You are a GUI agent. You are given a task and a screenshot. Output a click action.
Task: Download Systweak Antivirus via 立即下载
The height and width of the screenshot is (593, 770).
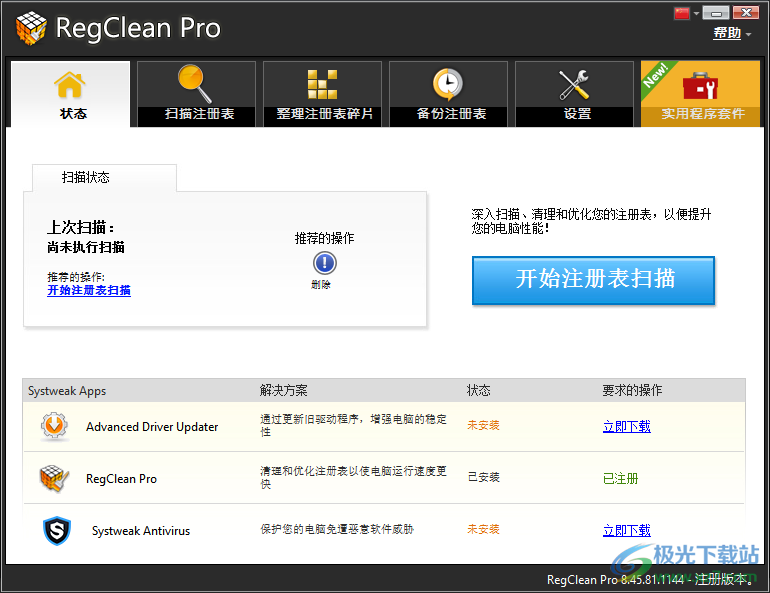627,531
